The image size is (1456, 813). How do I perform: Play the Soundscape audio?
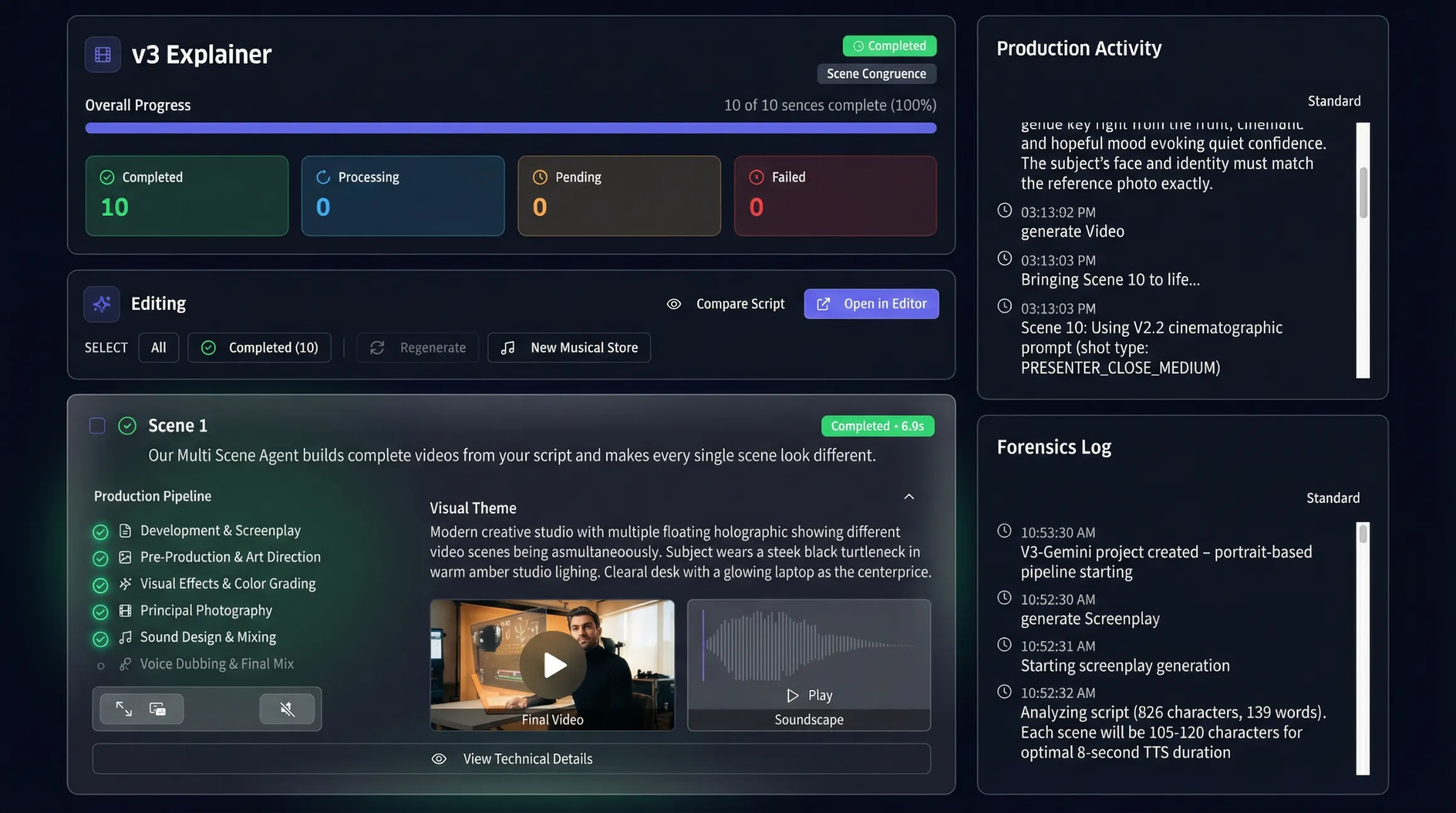click(810, 696)
